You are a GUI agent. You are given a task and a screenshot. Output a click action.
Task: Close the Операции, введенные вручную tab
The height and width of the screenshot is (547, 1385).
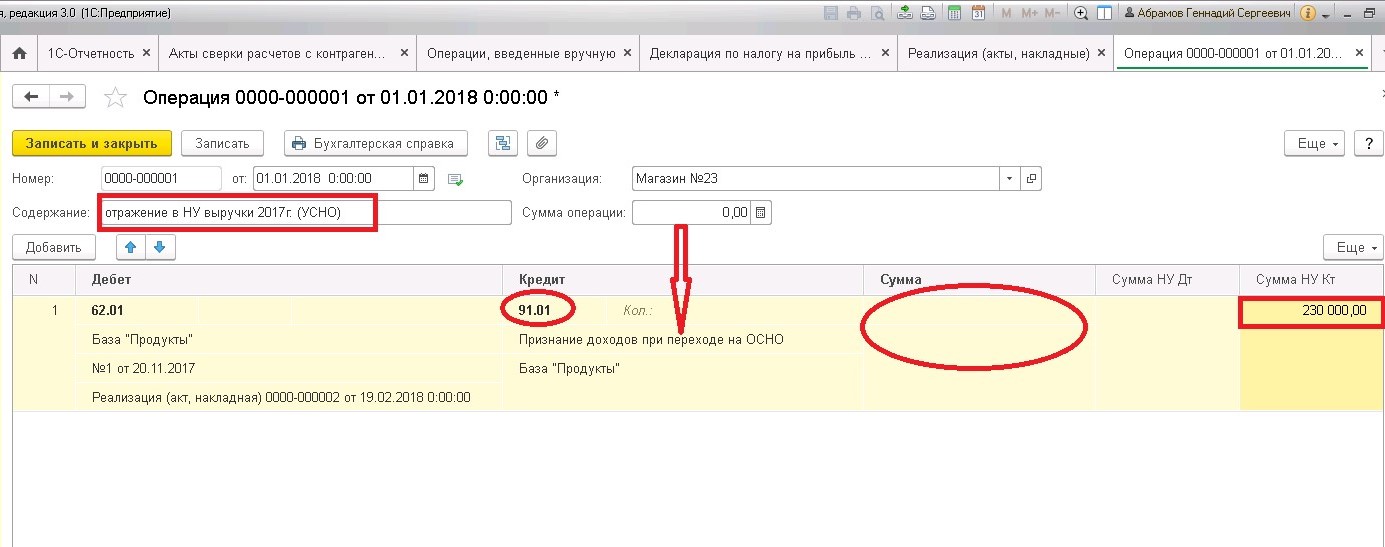pos(628,54)
